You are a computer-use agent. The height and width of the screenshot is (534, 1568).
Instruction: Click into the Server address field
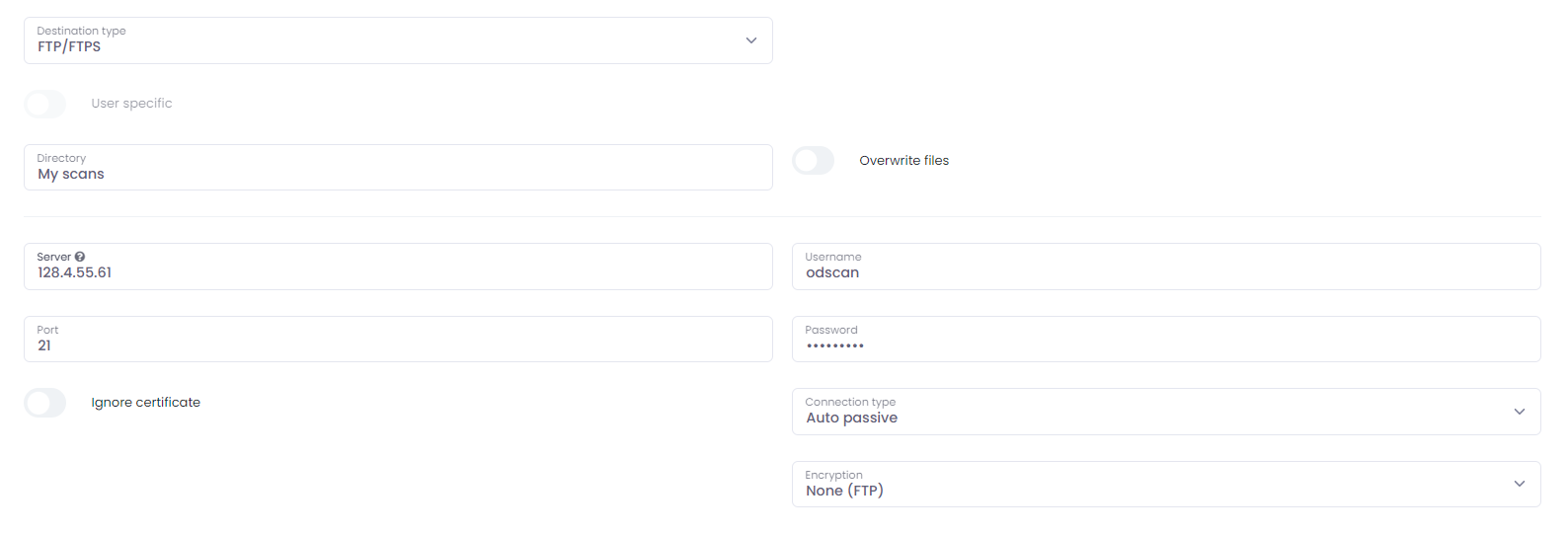pos(398,267)
